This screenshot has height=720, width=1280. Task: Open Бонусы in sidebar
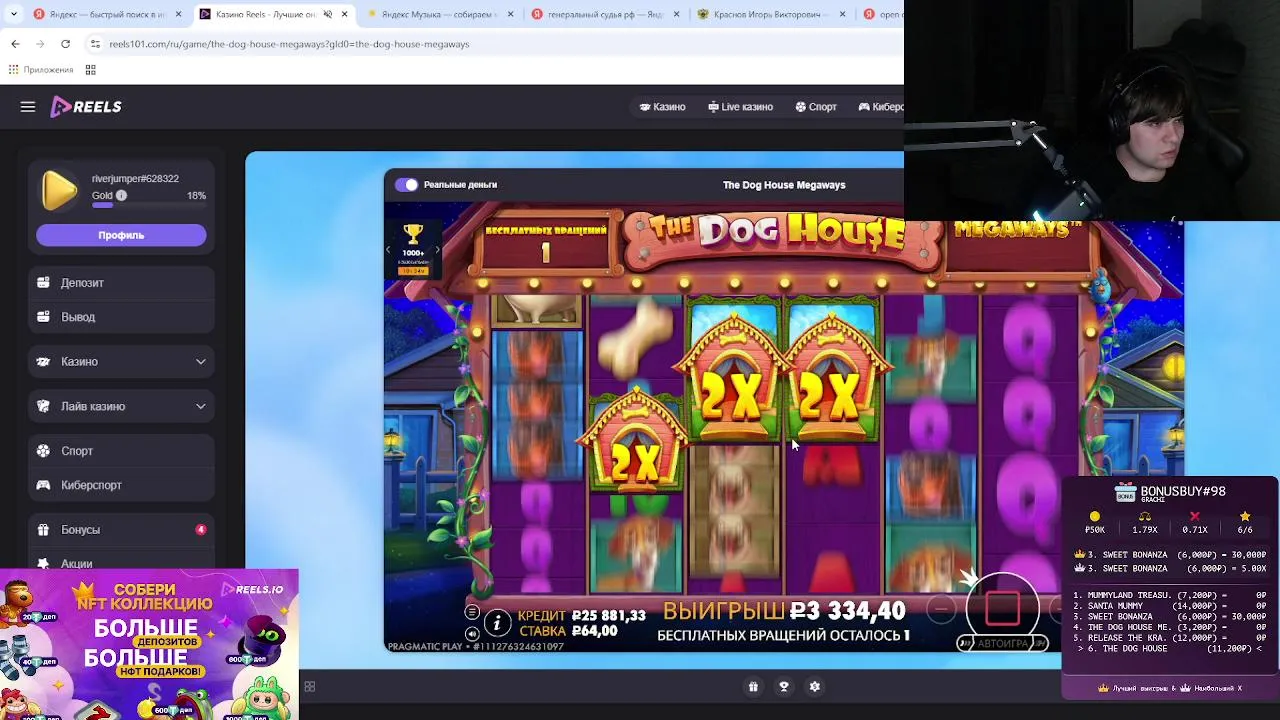121,530
